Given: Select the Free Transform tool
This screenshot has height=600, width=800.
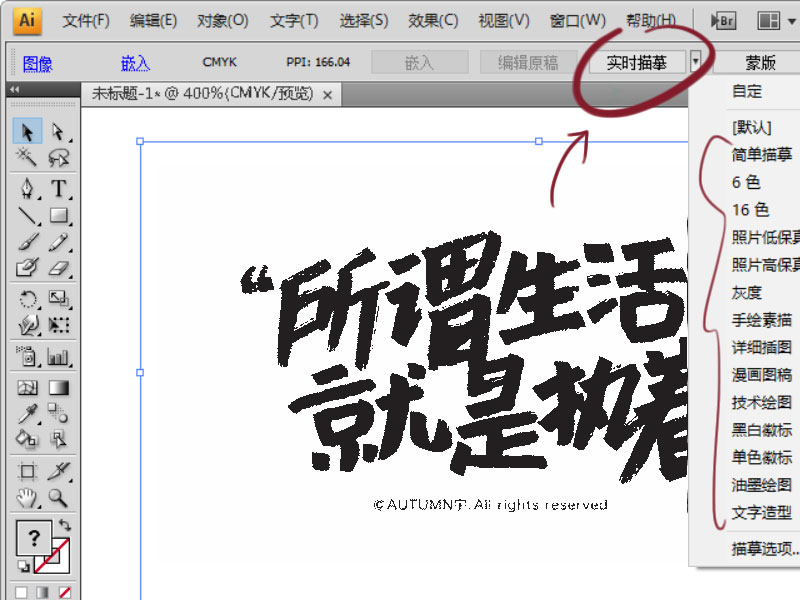Looking at the screenshot, I should 58,325.
